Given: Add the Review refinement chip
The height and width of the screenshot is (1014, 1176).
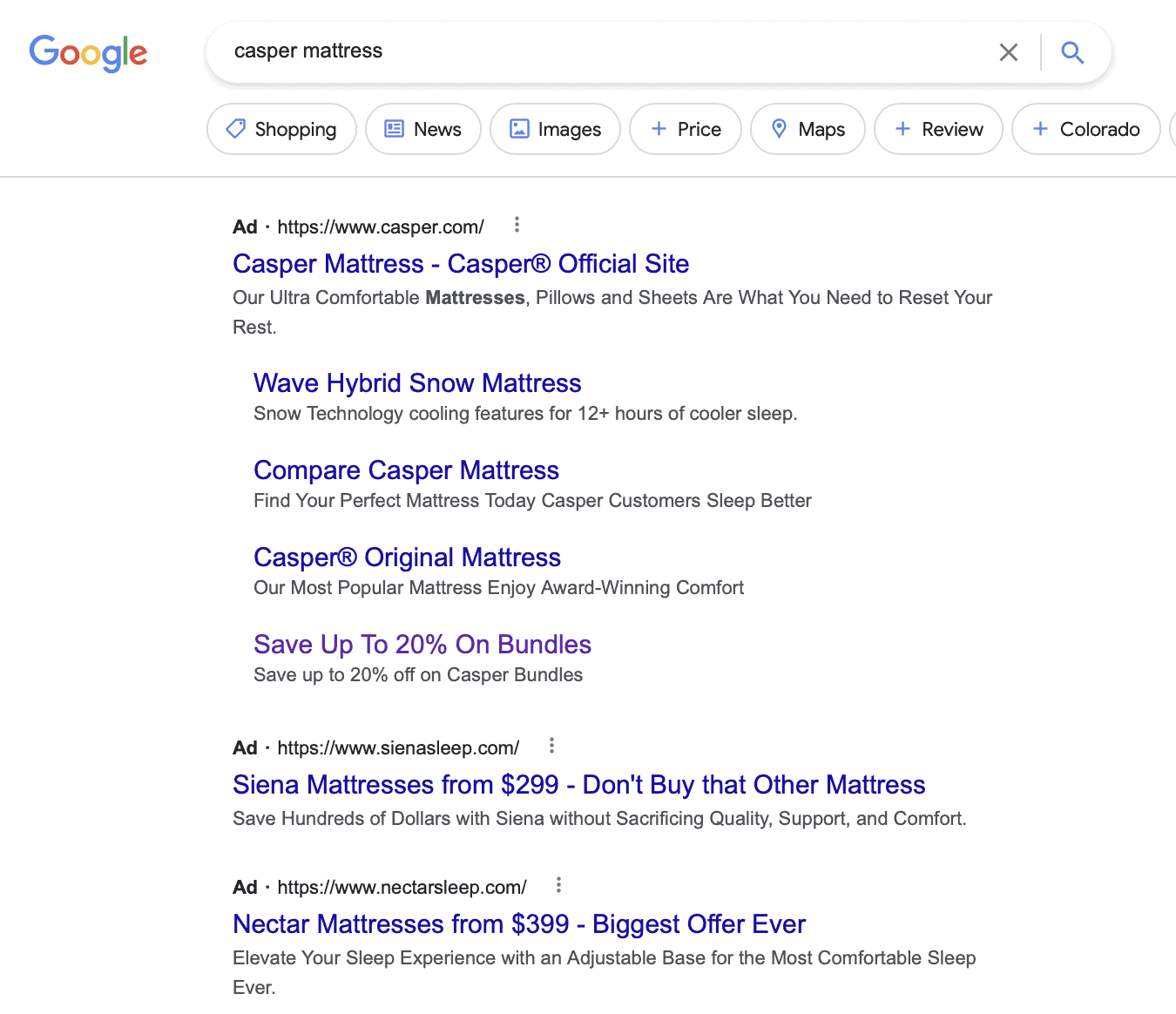Looking at the screenshot, I should pyautogui.click(x=938, y=129).
